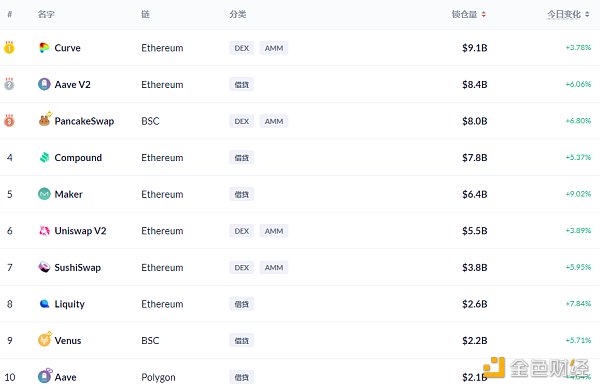Click the 分类 column header
600x389 pixels.
coord(238,15)
